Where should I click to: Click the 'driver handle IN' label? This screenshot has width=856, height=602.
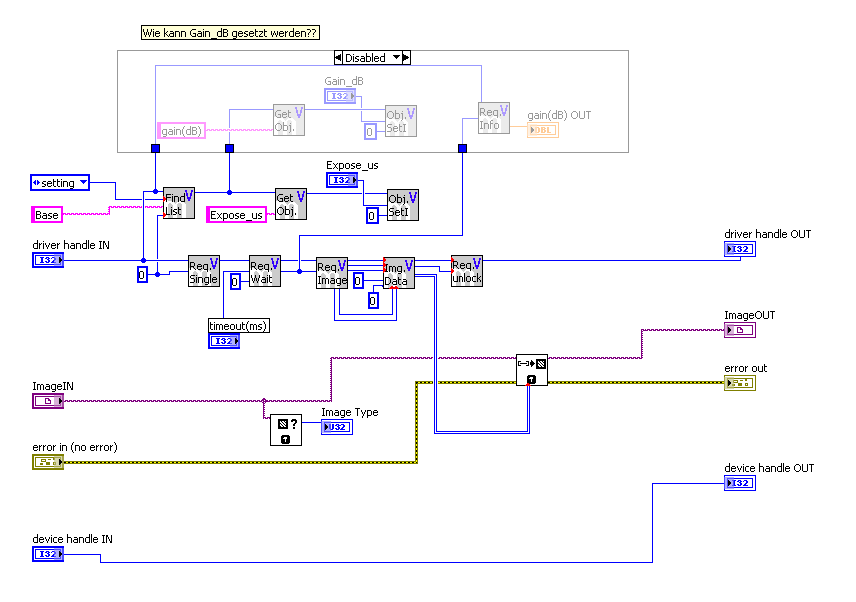71,245
